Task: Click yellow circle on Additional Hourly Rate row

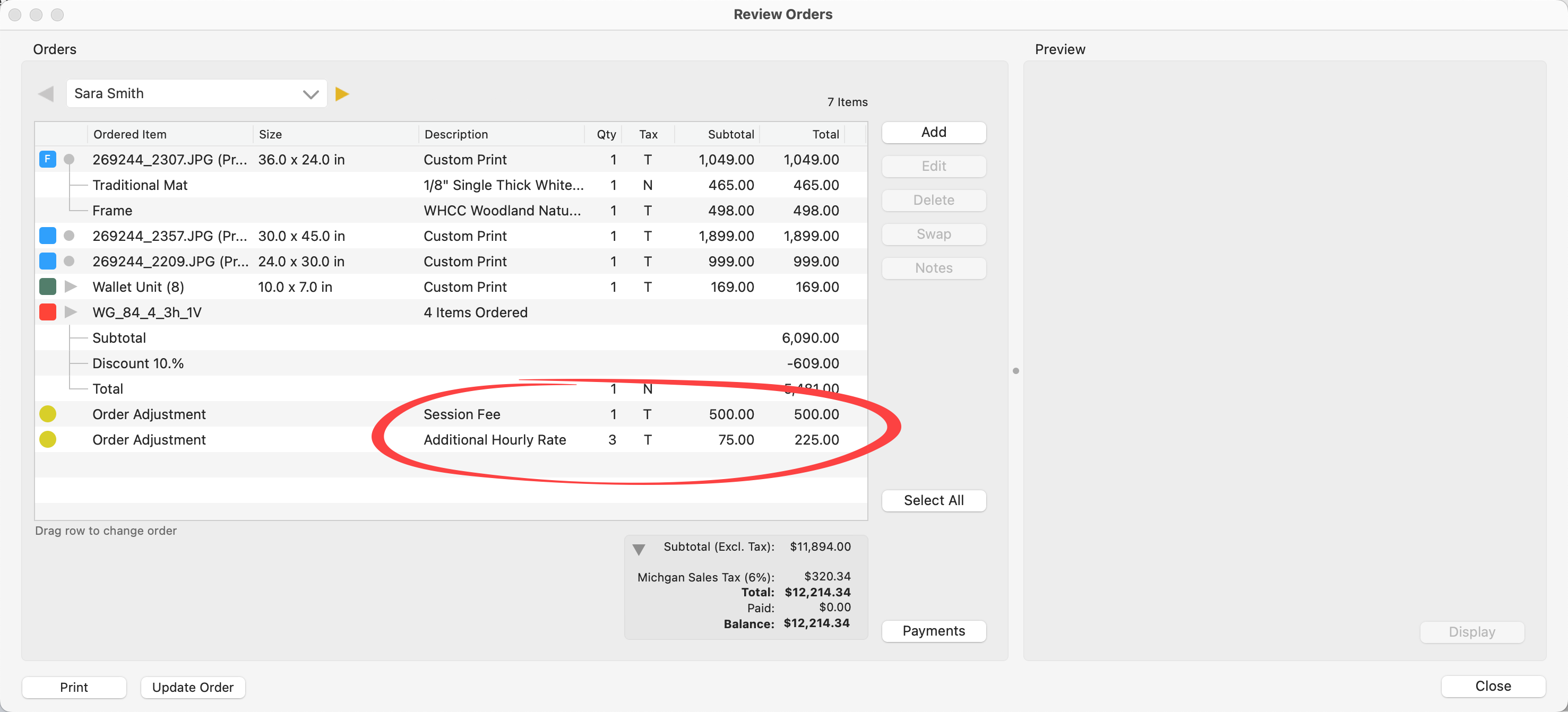Action: click(47, 439)
